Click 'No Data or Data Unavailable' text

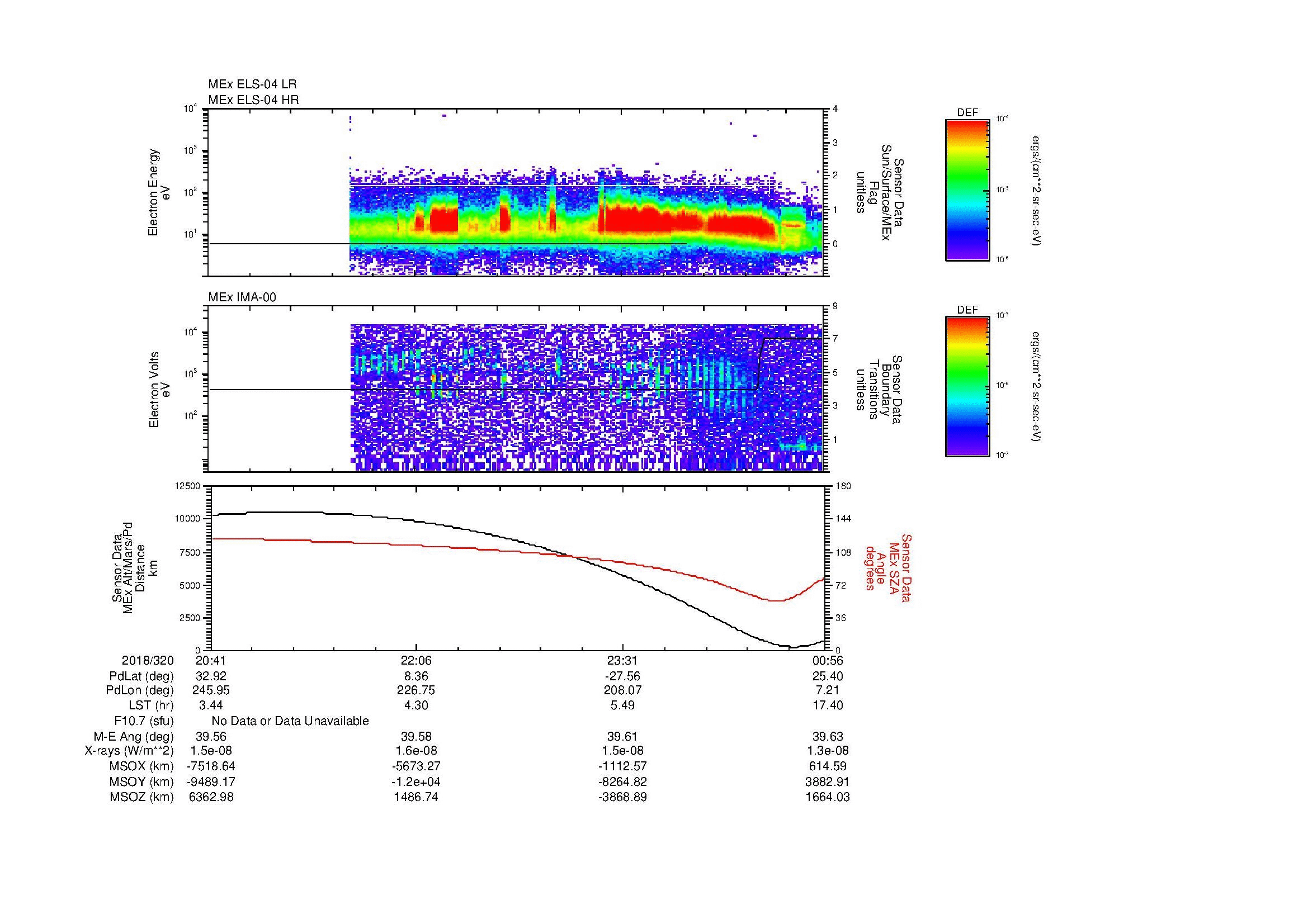[290, 721]
